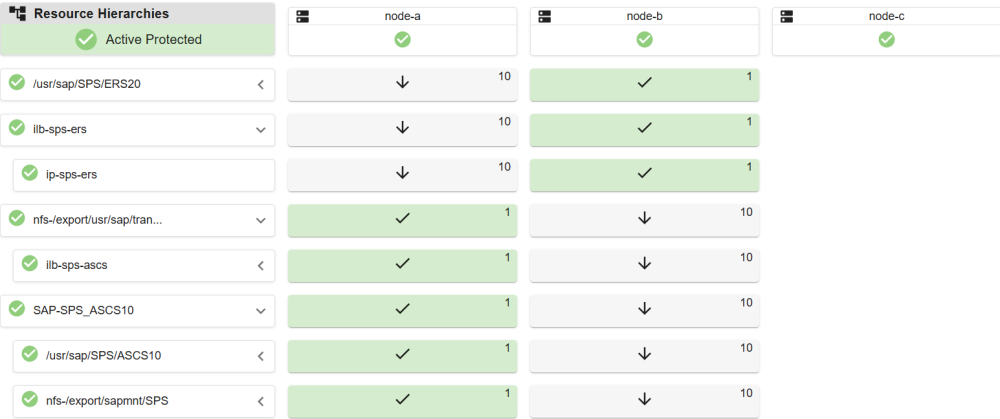Screen dimensions: 1000x419
Task: Expand the /usr/sap/SPS/ERS20 hierarchy chevron
Action: tap(260, 85)
